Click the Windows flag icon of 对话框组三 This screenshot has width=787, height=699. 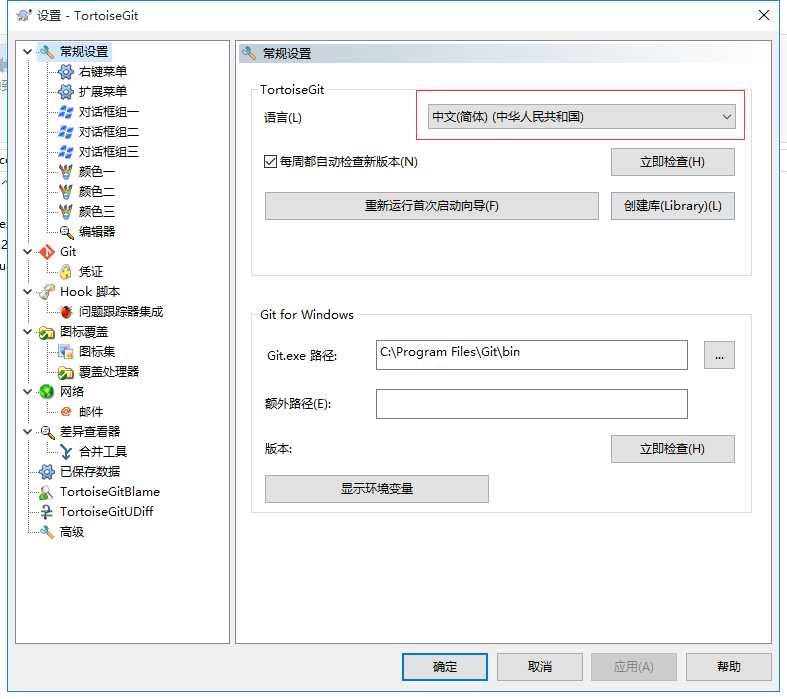click(66, 152)
